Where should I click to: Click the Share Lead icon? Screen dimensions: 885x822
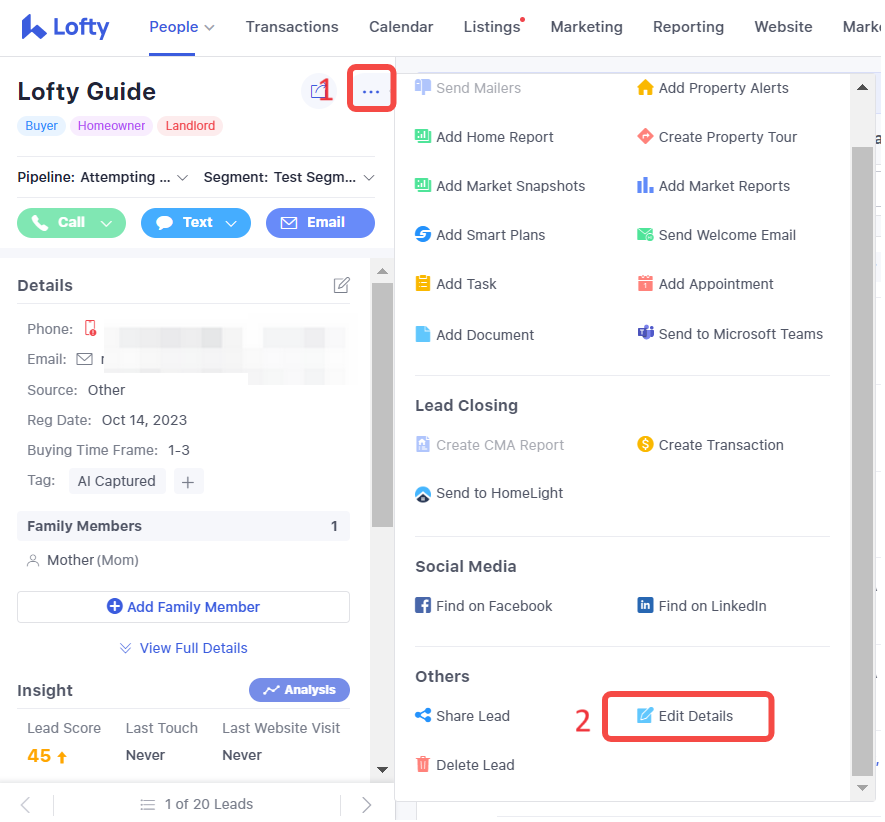pyautogui.click(x=423, y=715)
